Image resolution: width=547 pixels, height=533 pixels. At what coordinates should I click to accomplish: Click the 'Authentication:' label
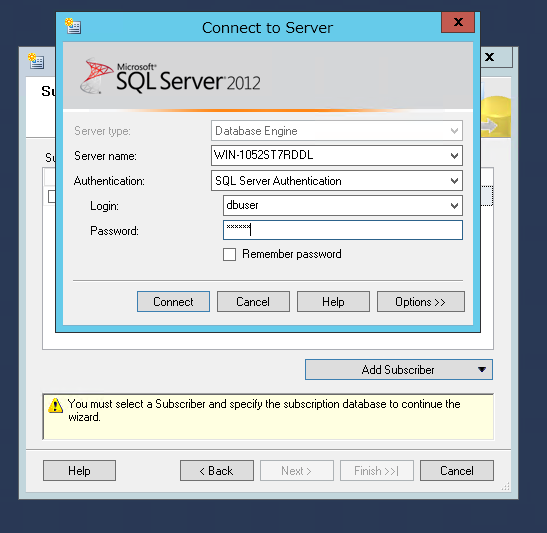coord(109,181)
